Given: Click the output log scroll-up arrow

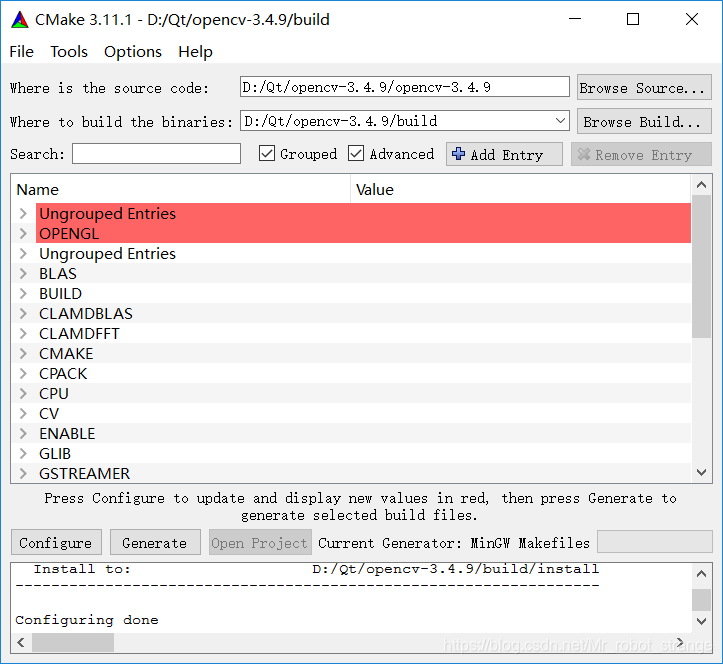Looking at the screenshot, I should [701, 574].
